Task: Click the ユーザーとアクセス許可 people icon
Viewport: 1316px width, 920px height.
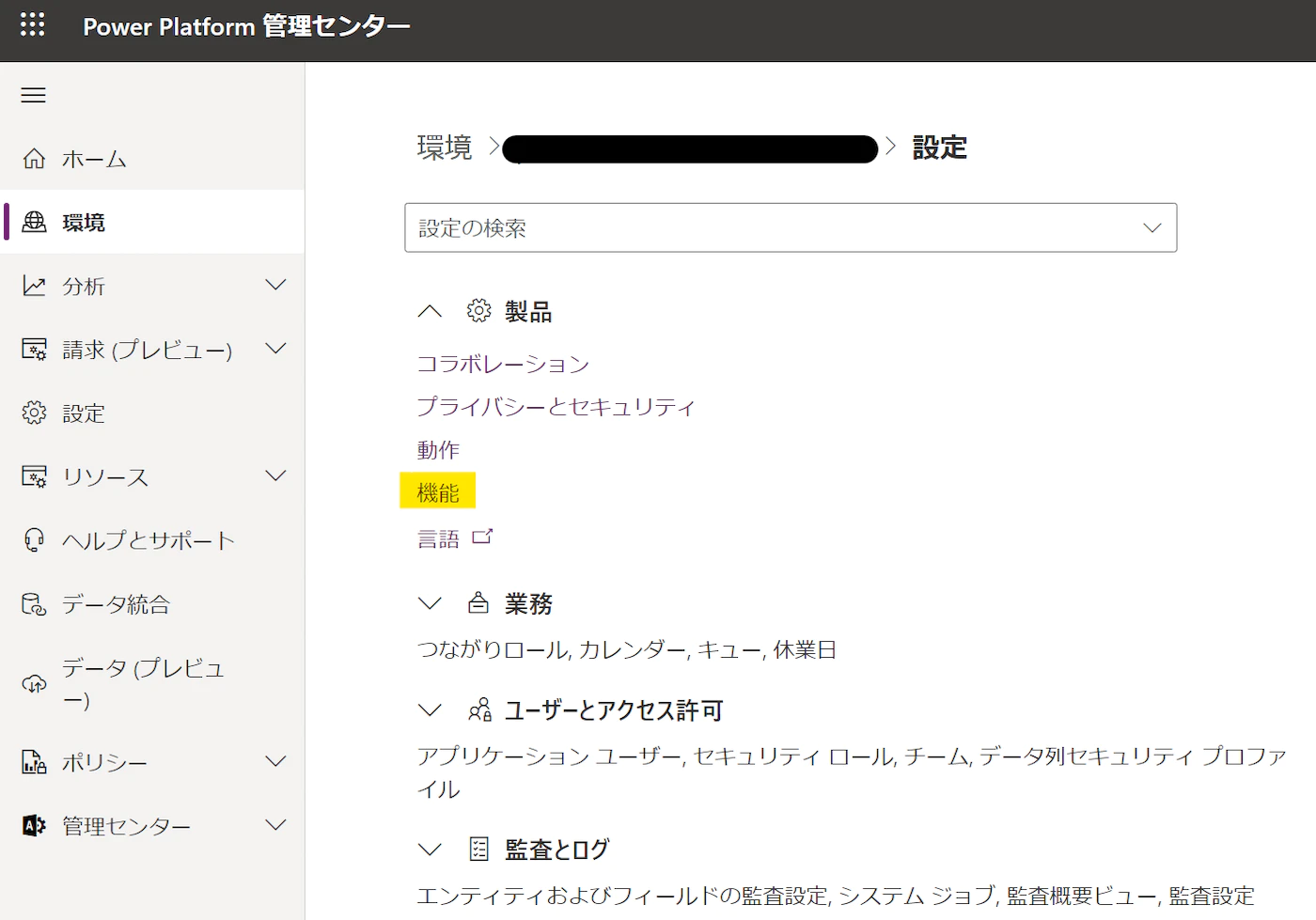Action: pos(479,710)
